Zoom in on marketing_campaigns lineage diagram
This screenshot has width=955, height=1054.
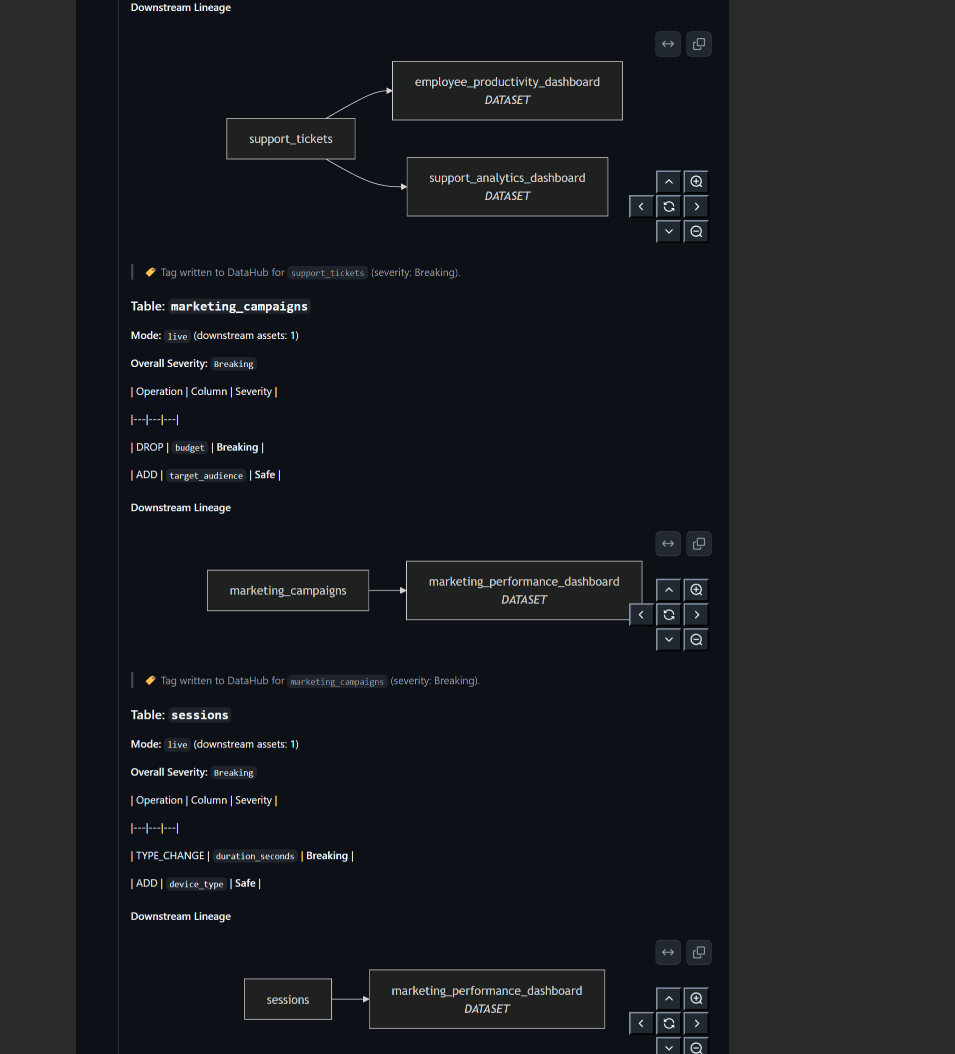tap(696, 590)
